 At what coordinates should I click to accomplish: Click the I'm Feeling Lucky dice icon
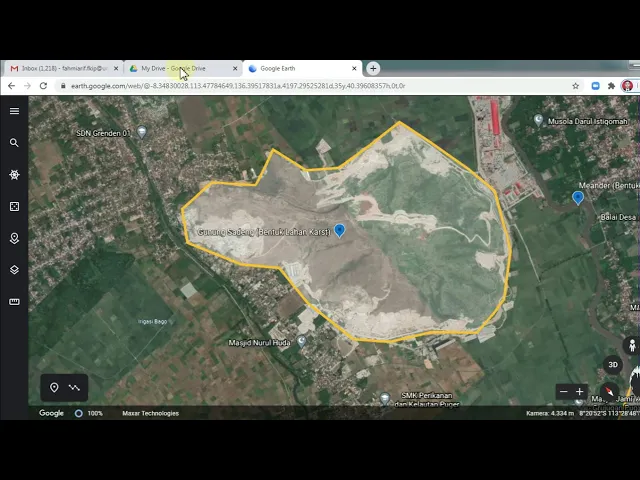pyautogui.click(x=14, y=207)
